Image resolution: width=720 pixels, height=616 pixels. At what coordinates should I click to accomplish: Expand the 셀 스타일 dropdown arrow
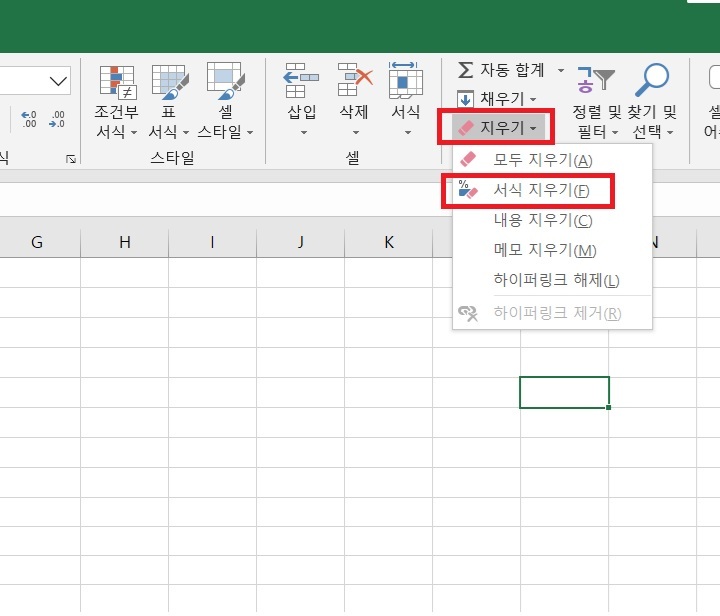[250, 133]
